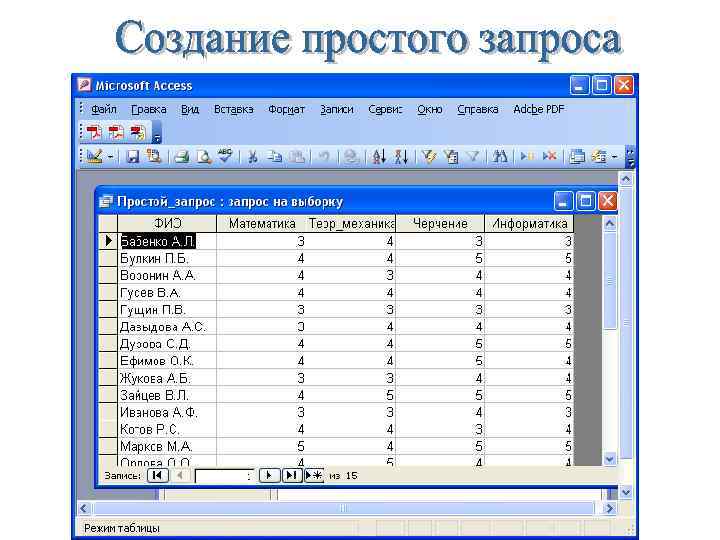Viewport: 720px width, 540px height.
Task: Click the Paste icon
Action: tap(297, 157)
